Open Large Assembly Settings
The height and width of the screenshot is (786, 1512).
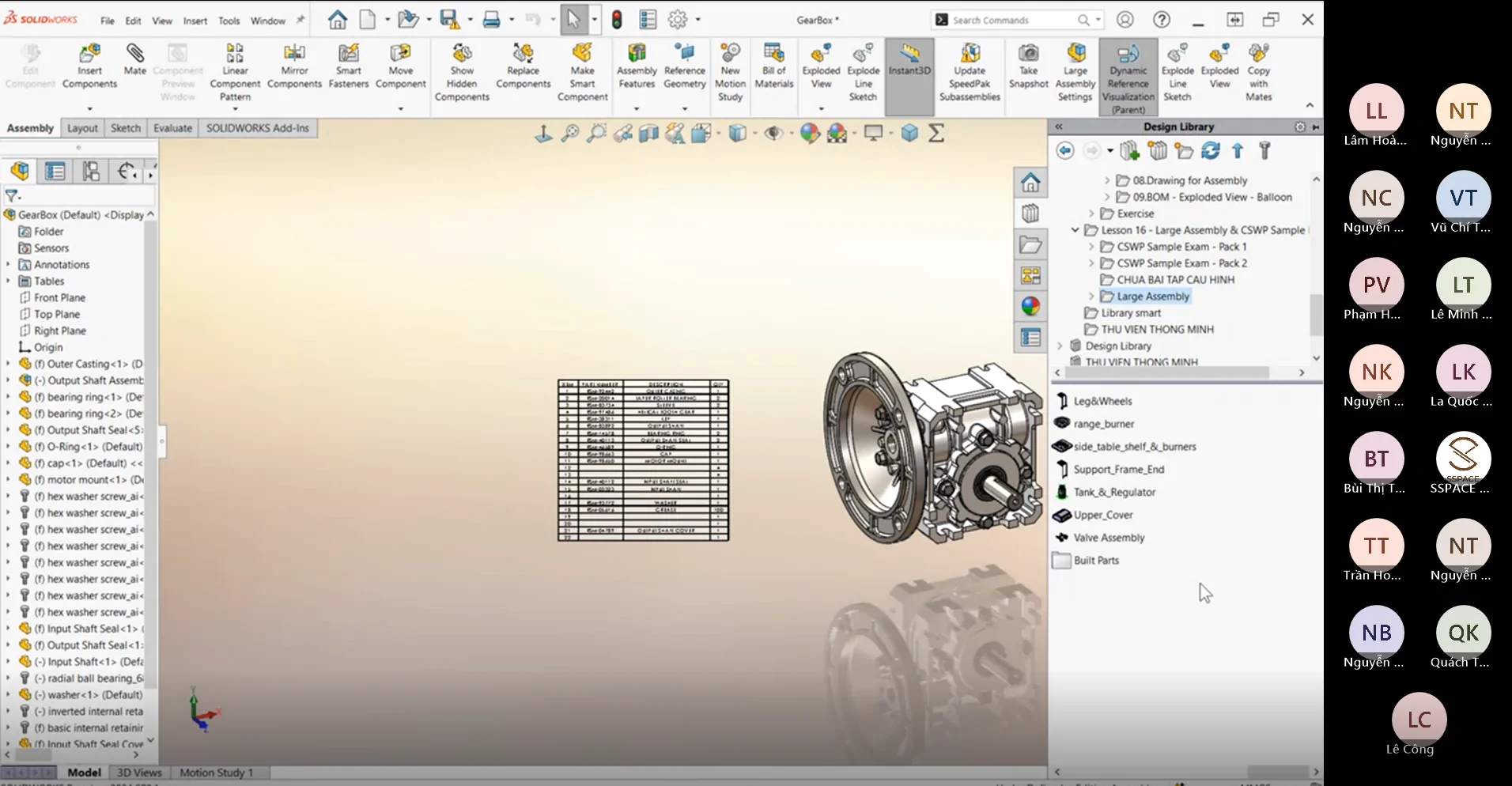point(1075,72)
